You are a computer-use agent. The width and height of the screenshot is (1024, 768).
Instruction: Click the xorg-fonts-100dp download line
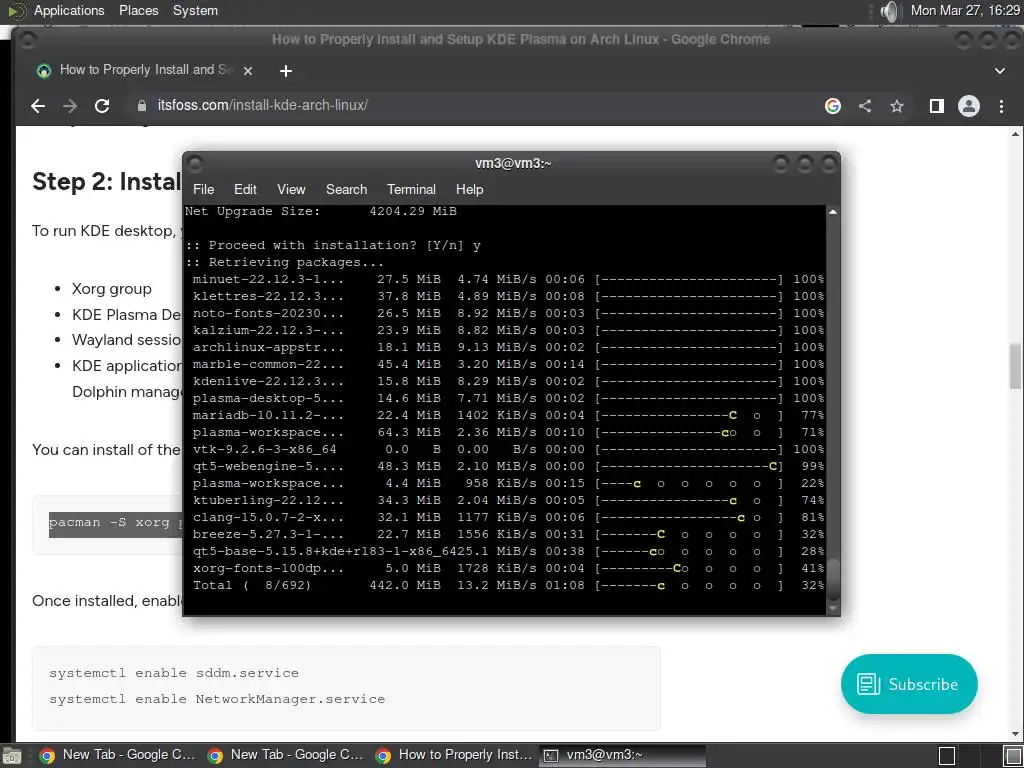point(508,568)
